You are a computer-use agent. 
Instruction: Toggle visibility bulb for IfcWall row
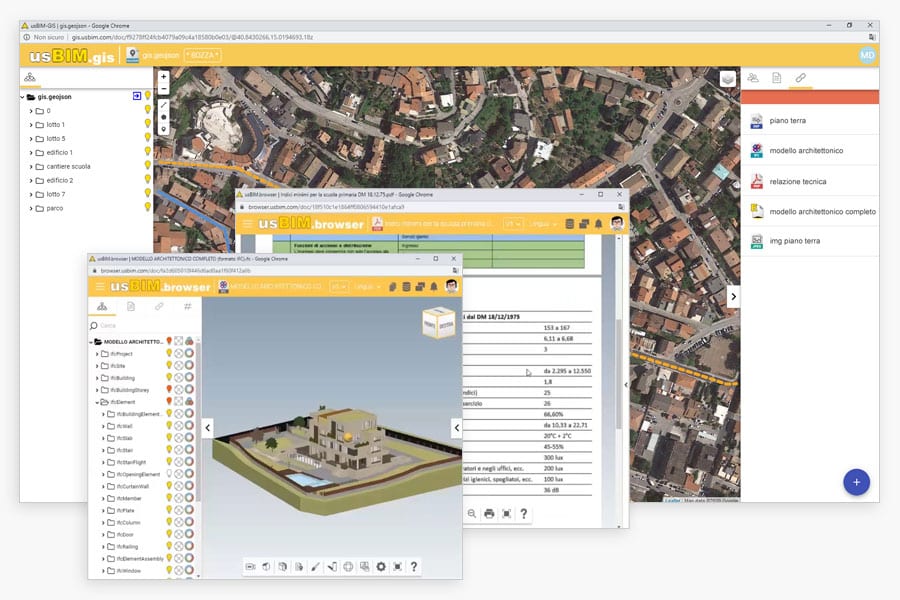click(169, 425)
